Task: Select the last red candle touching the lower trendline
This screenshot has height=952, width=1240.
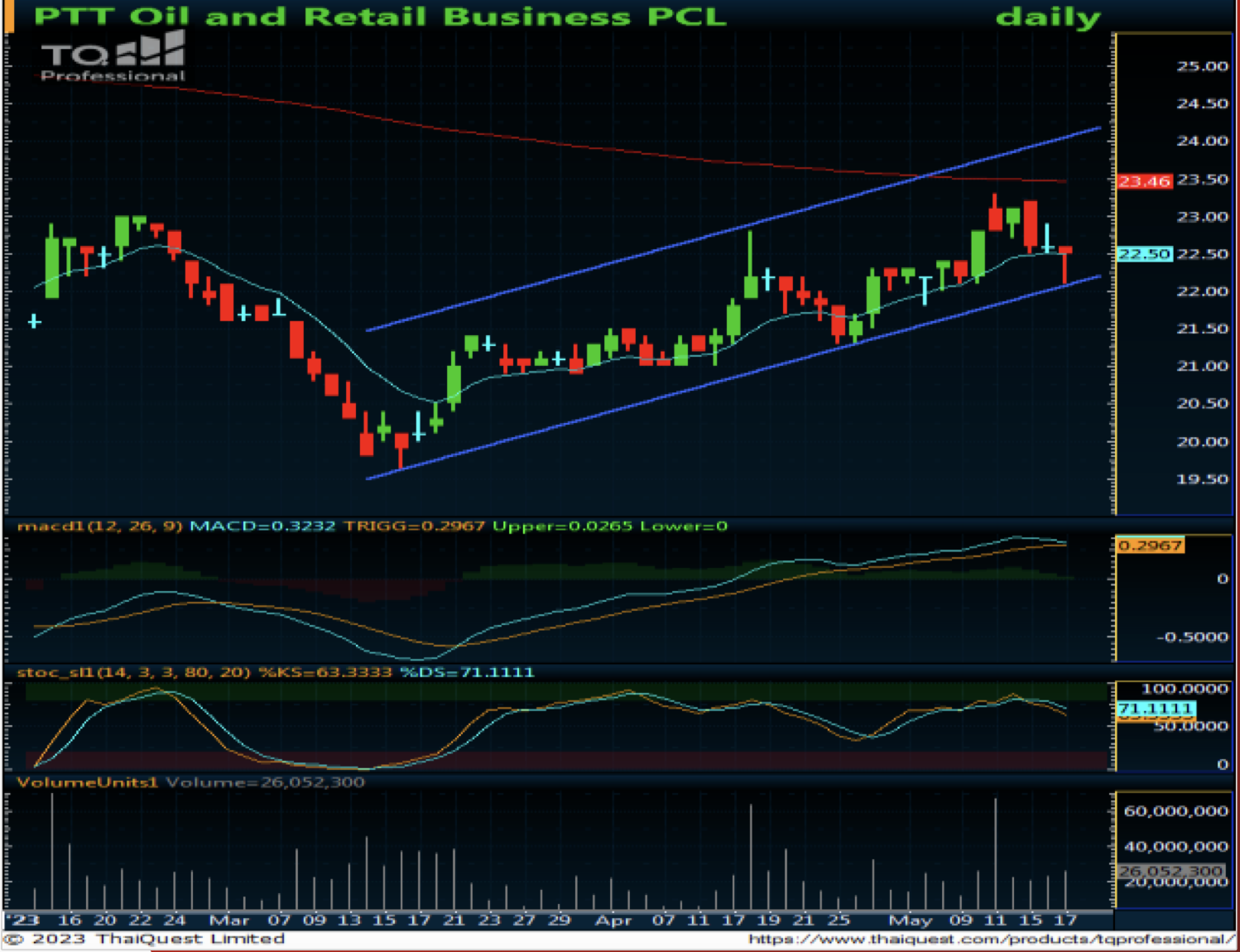Action: (x=1065, y=265)
